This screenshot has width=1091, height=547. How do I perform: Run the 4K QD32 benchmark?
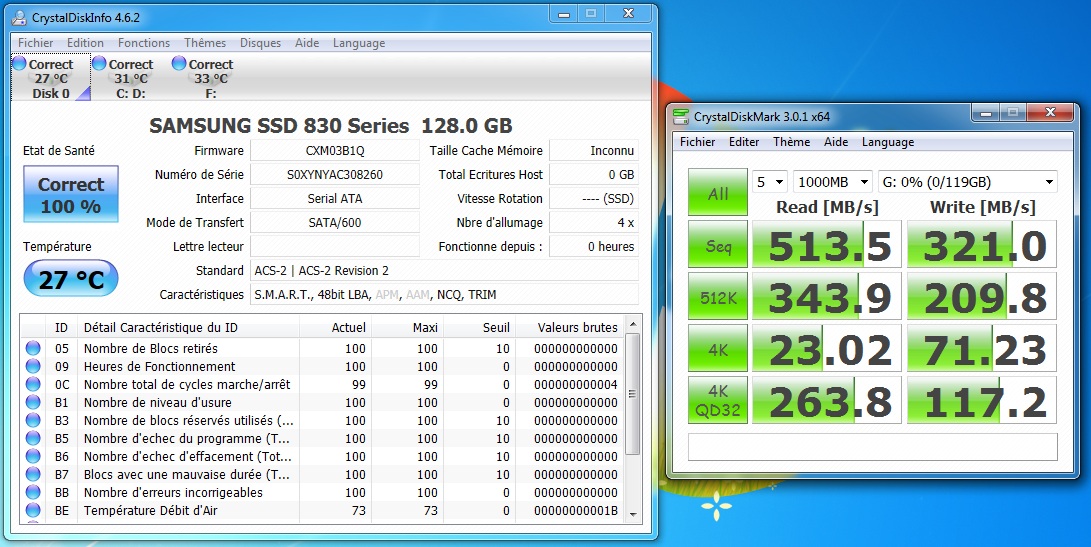717,401
